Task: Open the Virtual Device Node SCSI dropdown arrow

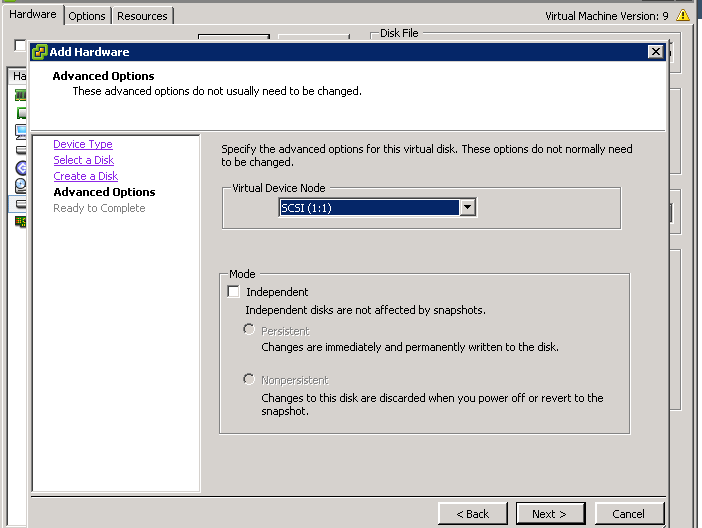Action: (x=467, y=207)
